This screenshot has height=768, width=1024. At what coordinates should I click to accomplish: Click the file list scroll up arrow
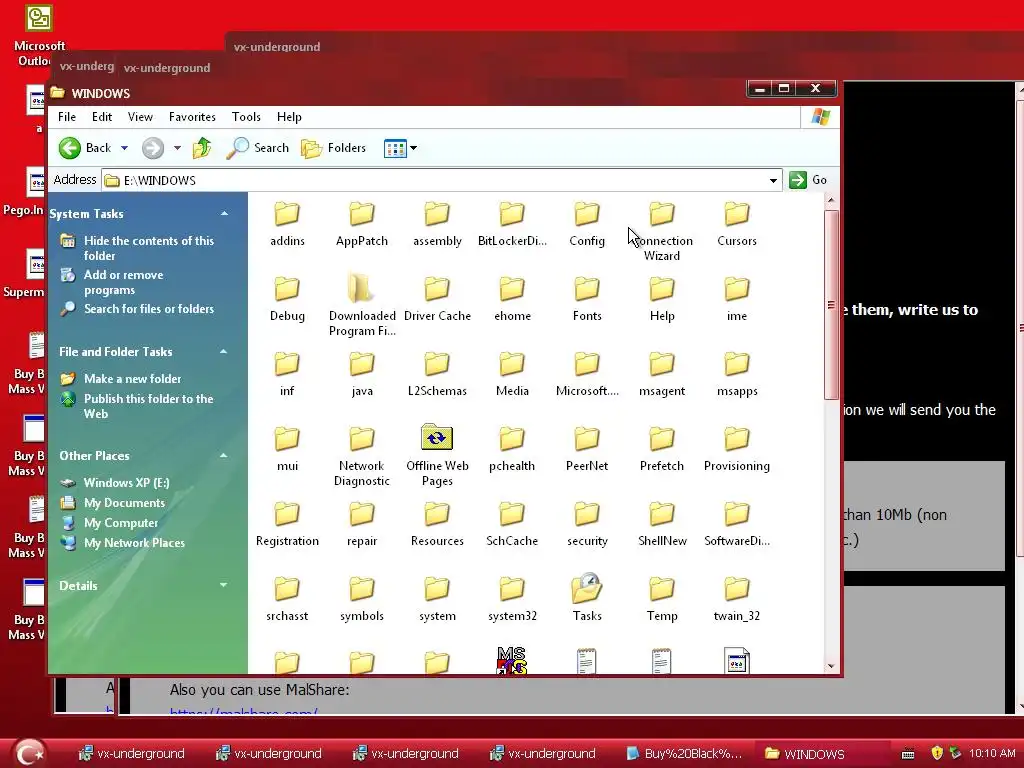point(831,200)
